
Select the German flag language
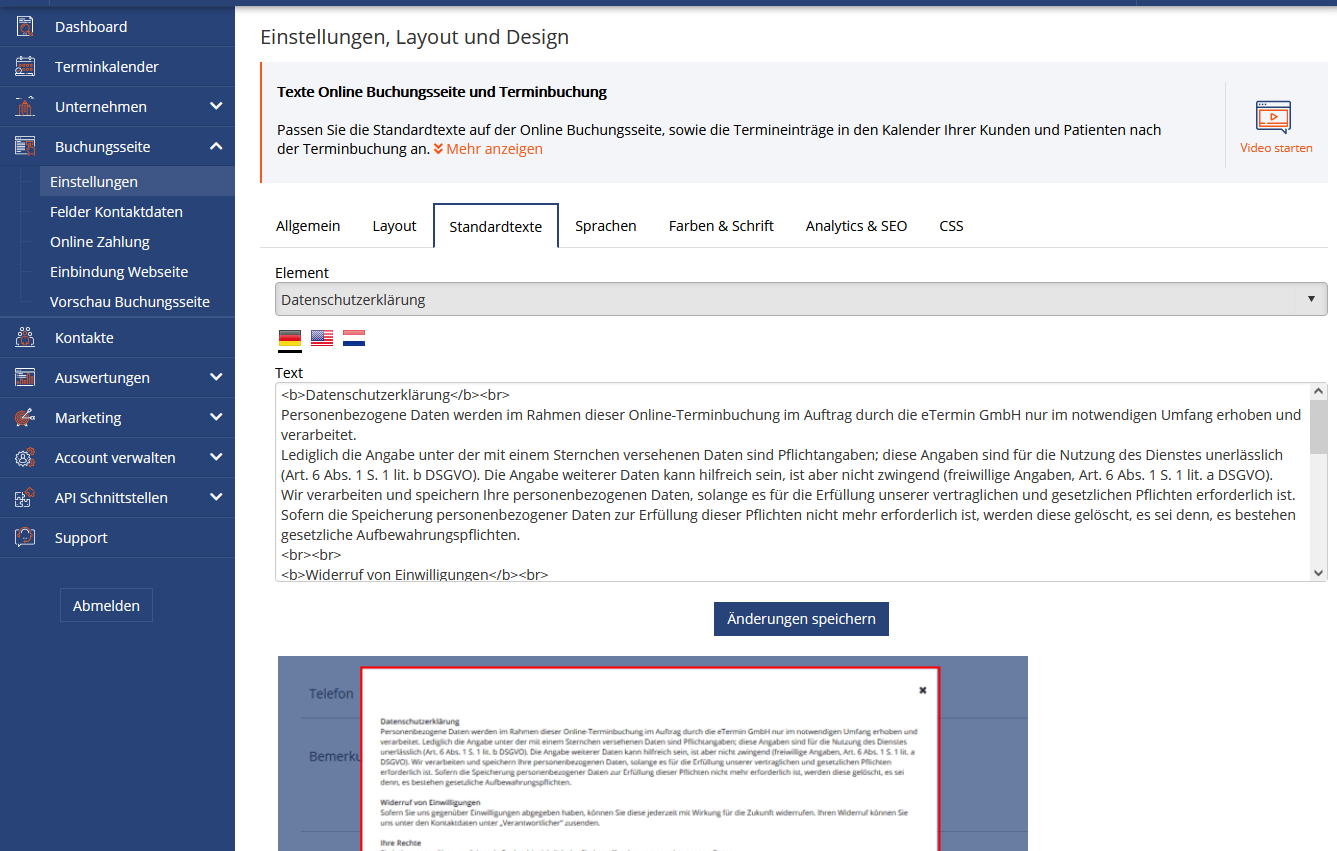[x=290, y=339]
